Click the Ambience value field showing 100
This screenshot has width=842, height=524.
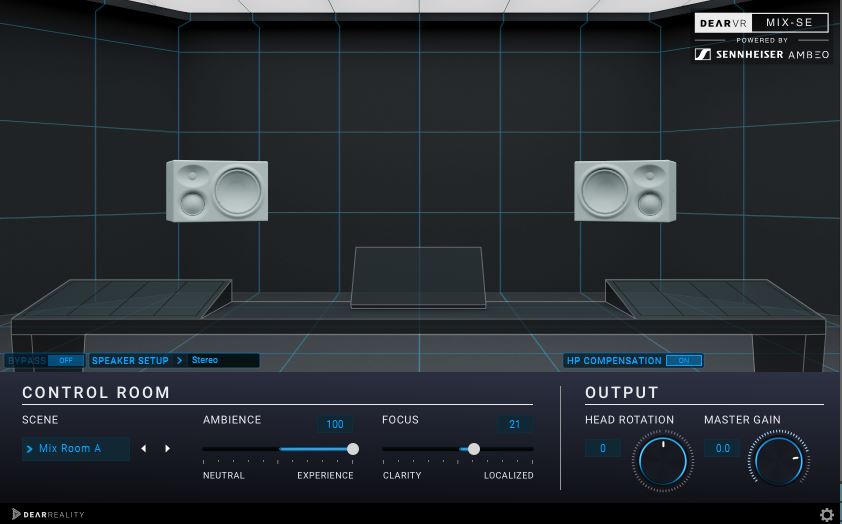335,425
